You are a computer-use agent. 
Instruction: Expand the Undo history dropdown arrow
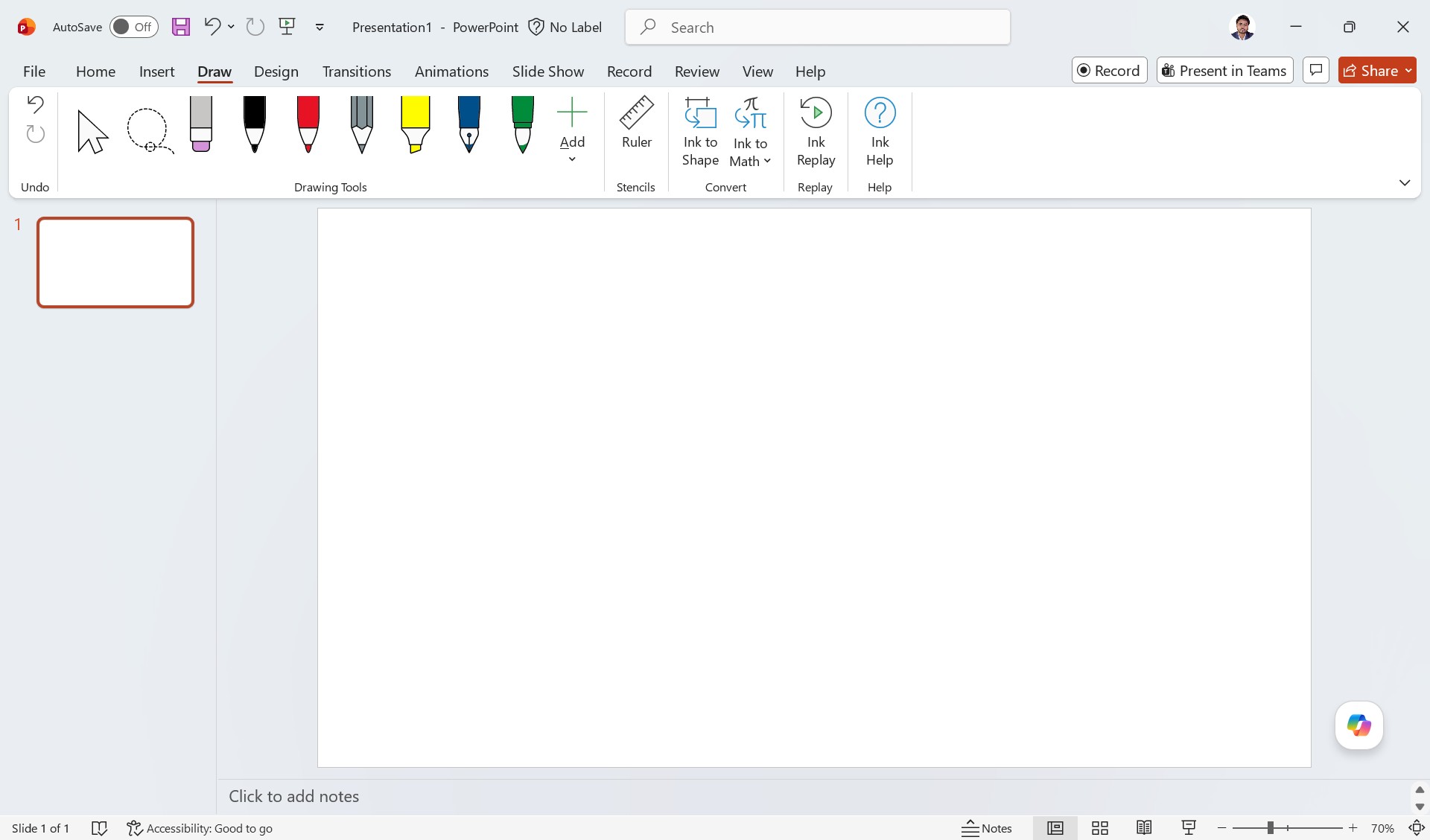click(x=232, y=27)
